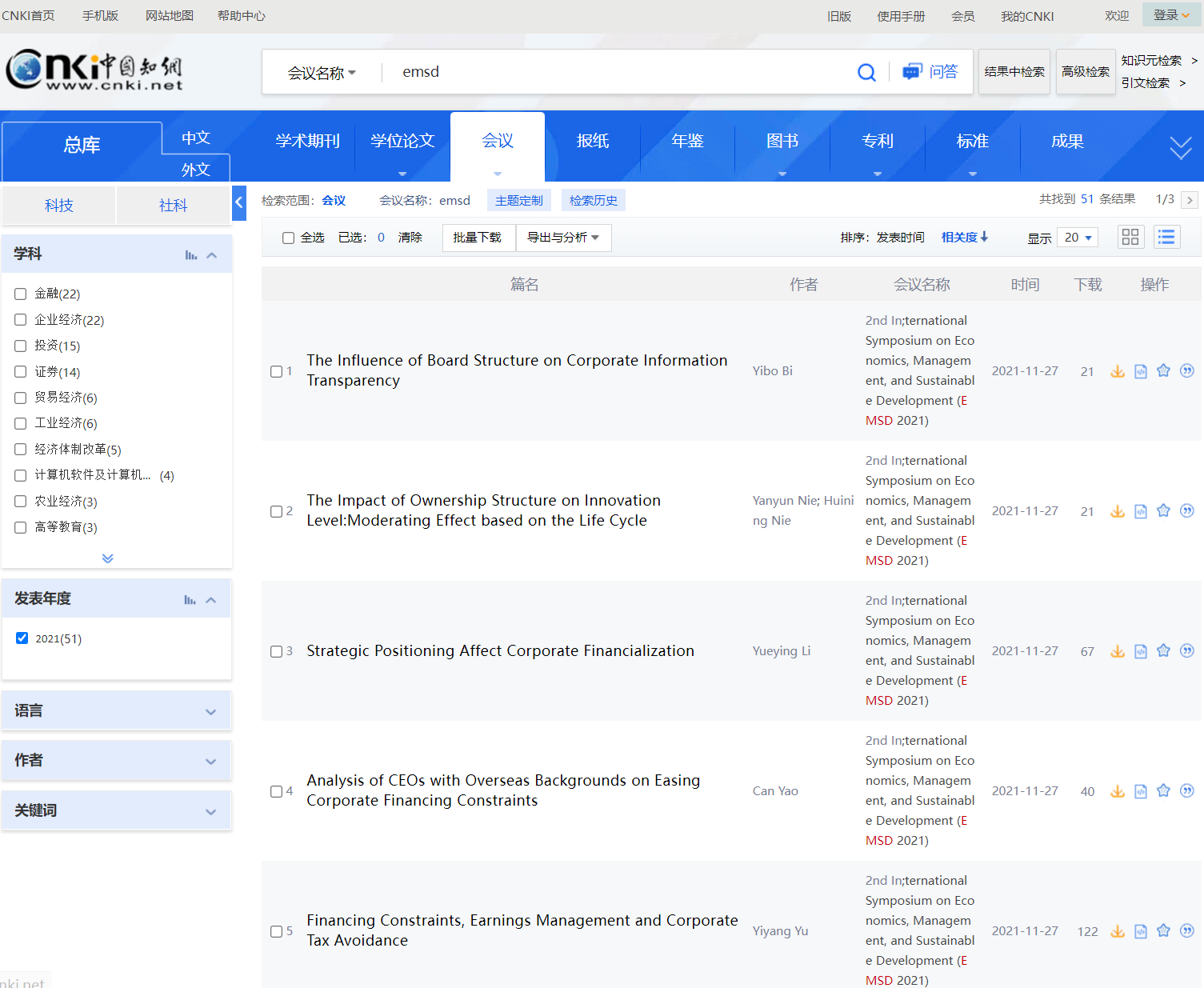Go to next results page arrow
Viewport: 1204px width, 988px height.
pos(1190,200)
